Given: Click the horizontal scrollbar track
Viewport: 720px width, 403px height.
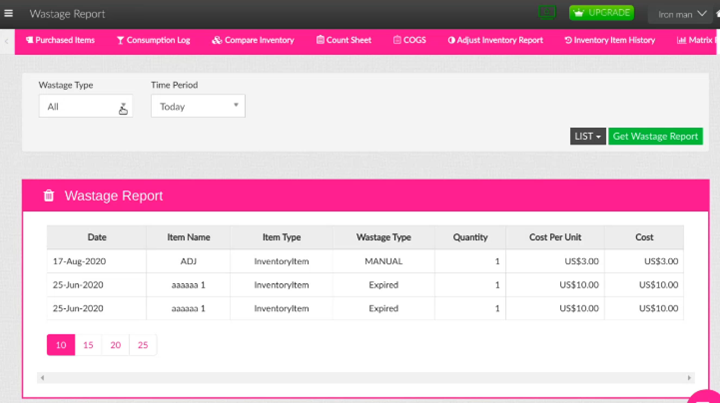Looking at the screenshot, I should click(366, 378).
